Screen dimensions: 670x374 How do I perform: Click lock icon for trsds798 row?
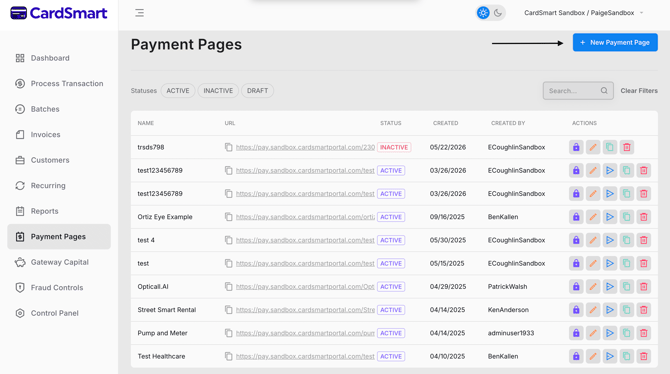click(576, 147)
